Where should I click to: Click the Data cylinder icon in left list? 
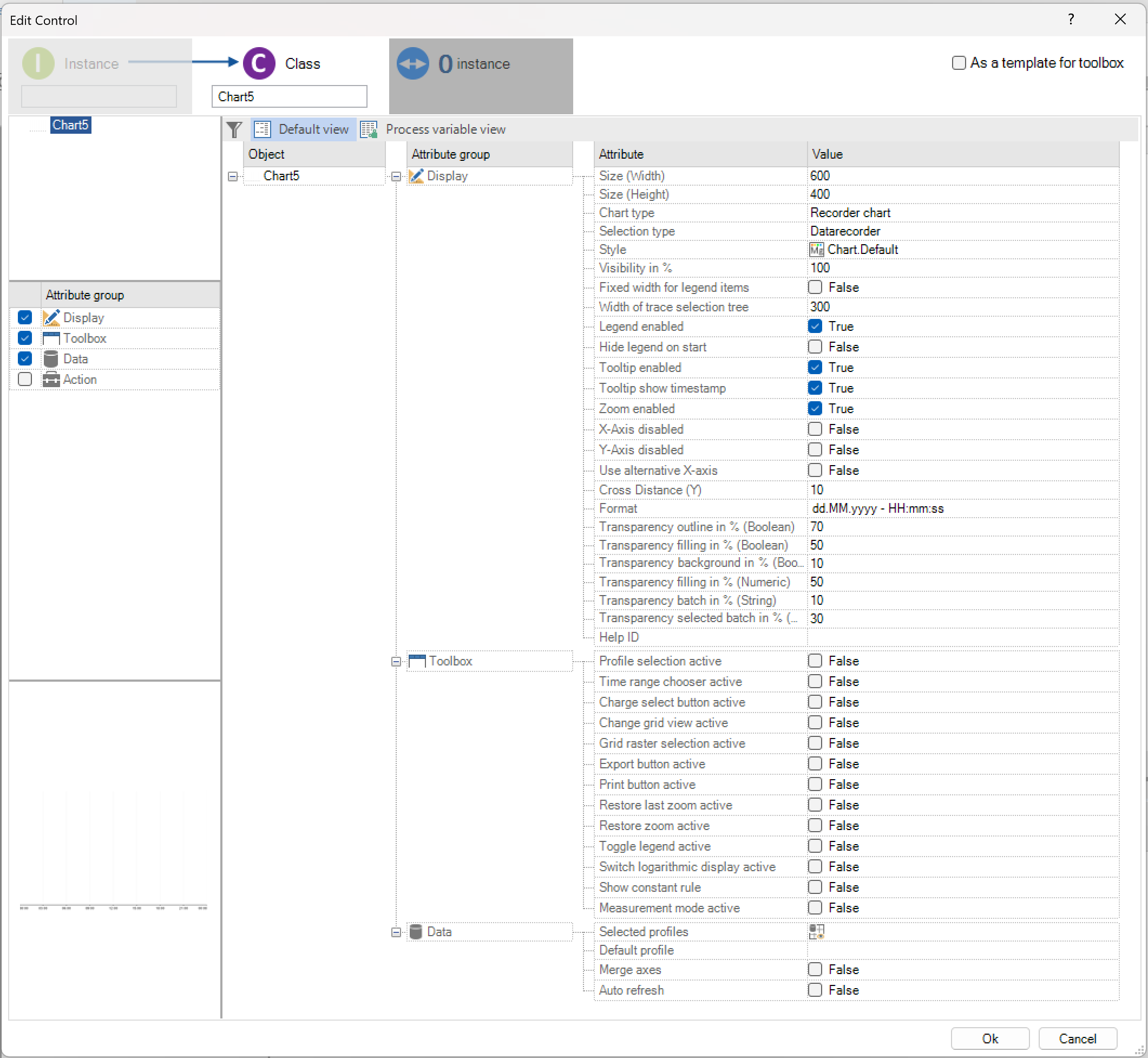tap(51, 359)
